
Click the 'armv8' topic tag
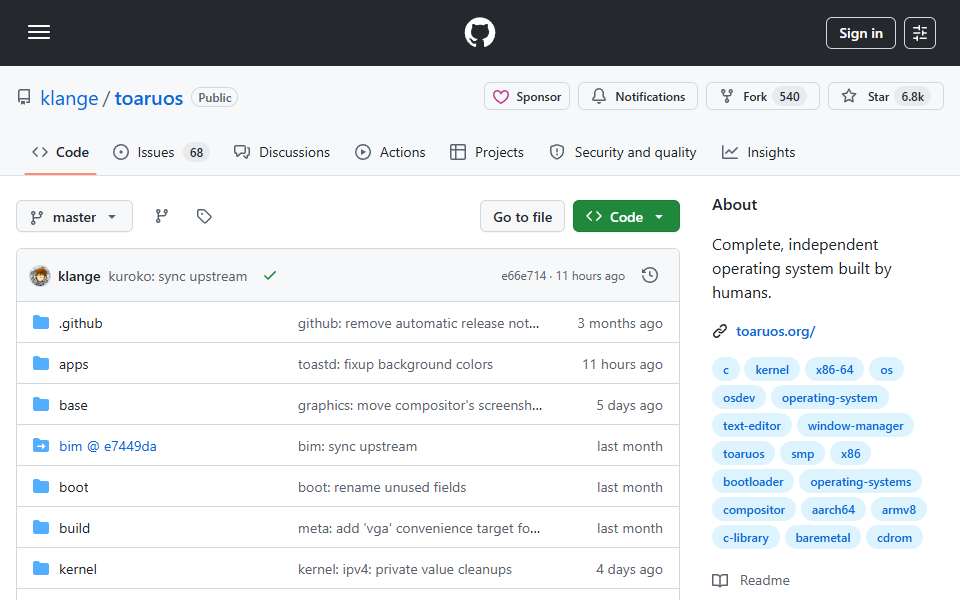pos(899,510)
